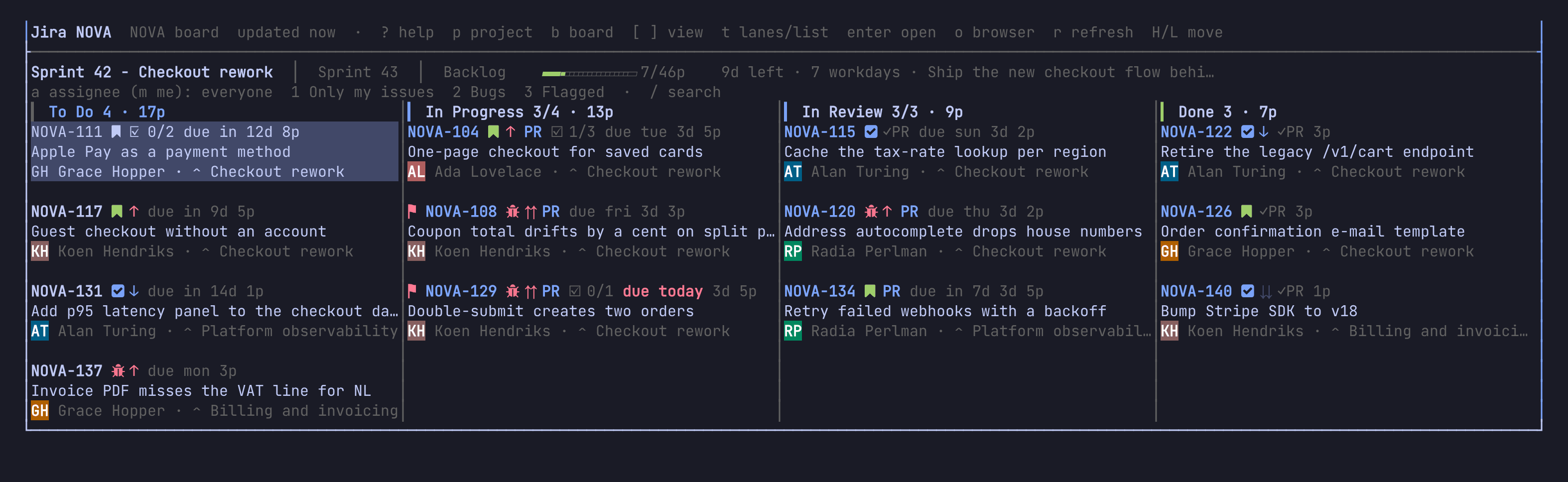Click the RP avatar badge on NOVA-120
The height and width of the screenshot is (482, 1568).
pyautogui.click(x=792, y=252)
